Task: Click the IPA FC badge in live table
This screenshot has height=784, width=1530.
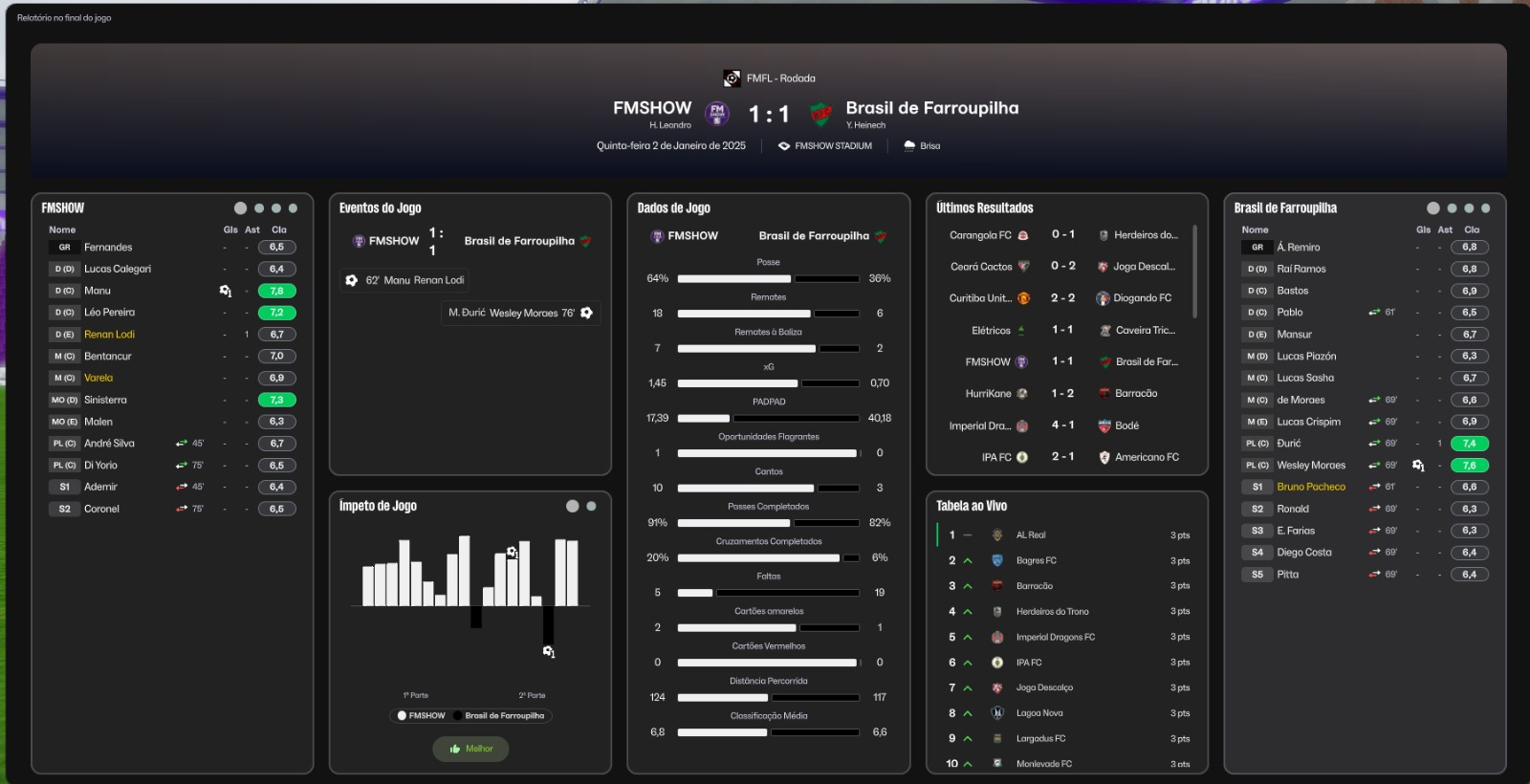Action: click(997, 663)
